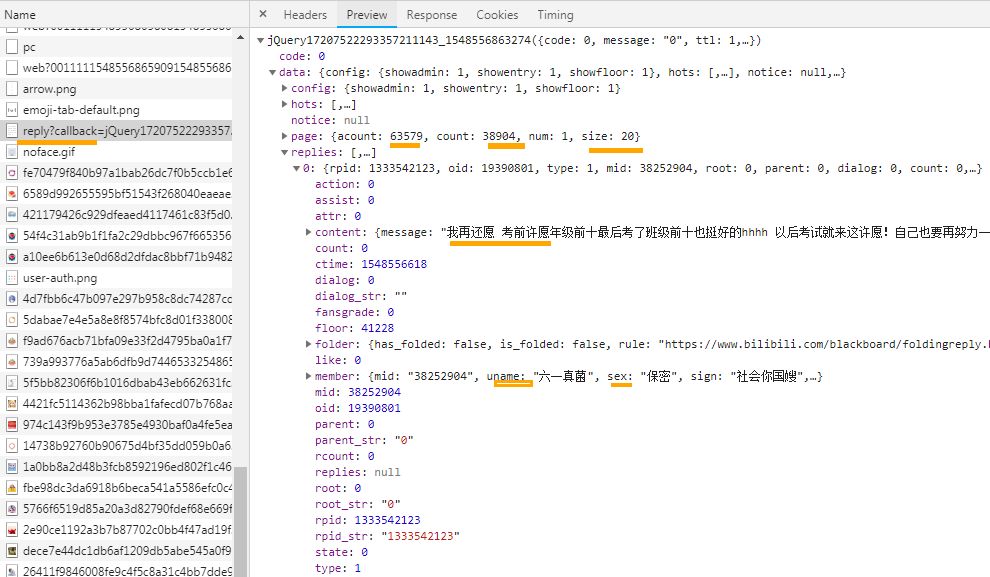Click the fansgrade: 0 property

[354, 312]
